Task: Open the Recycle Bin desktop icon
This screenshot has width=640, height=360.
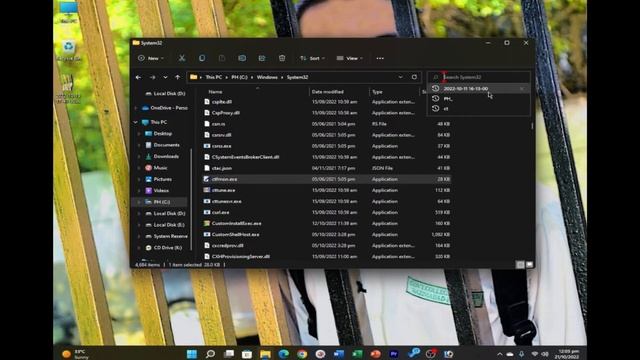Action: click(68, 51)
